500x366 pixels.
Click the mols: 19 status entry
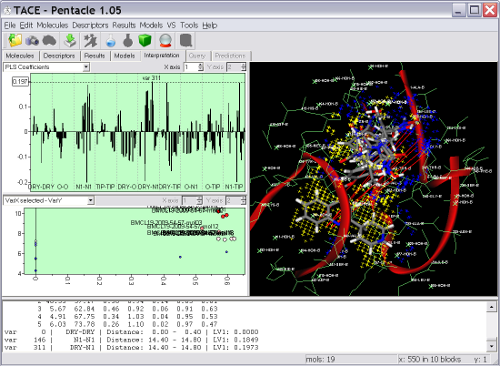320,359
